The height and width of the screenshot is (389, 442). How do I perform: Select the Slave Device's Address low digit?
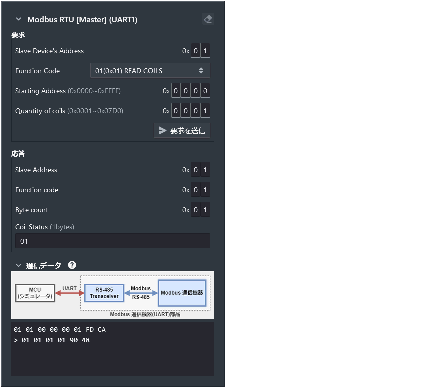(205, 51)
